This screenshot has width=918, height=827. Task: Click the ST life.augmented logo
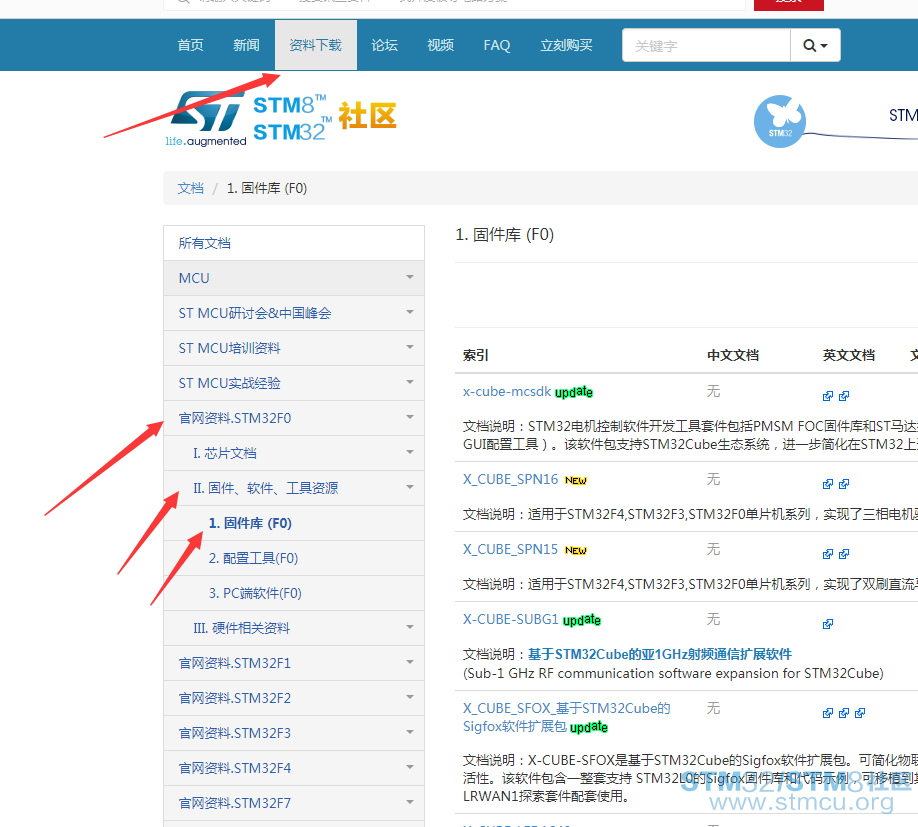pos(206,119)
